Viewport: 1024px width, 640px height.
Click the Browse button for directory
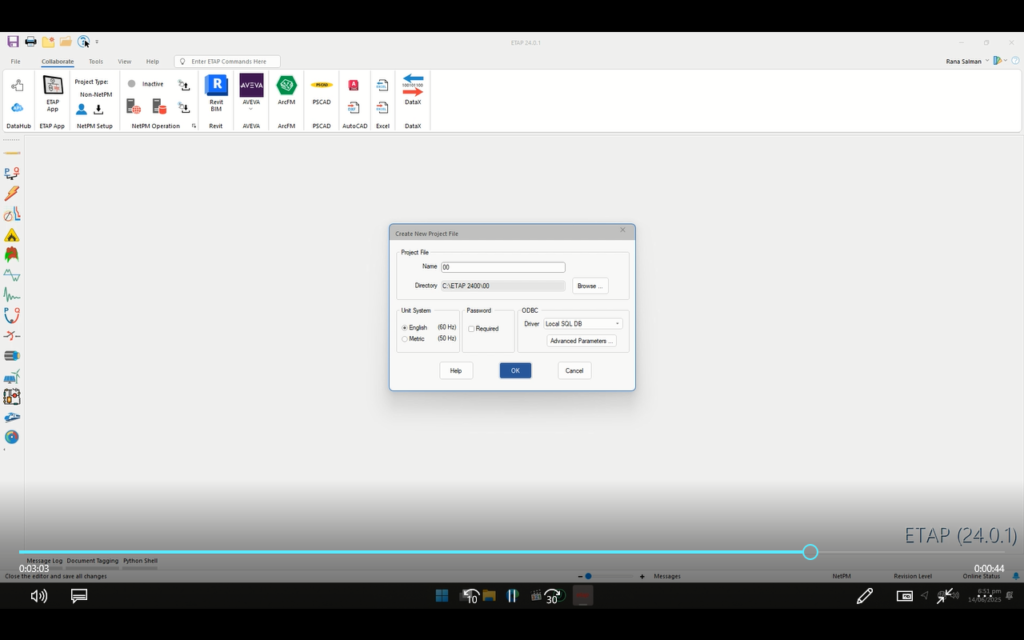point(590,286)
